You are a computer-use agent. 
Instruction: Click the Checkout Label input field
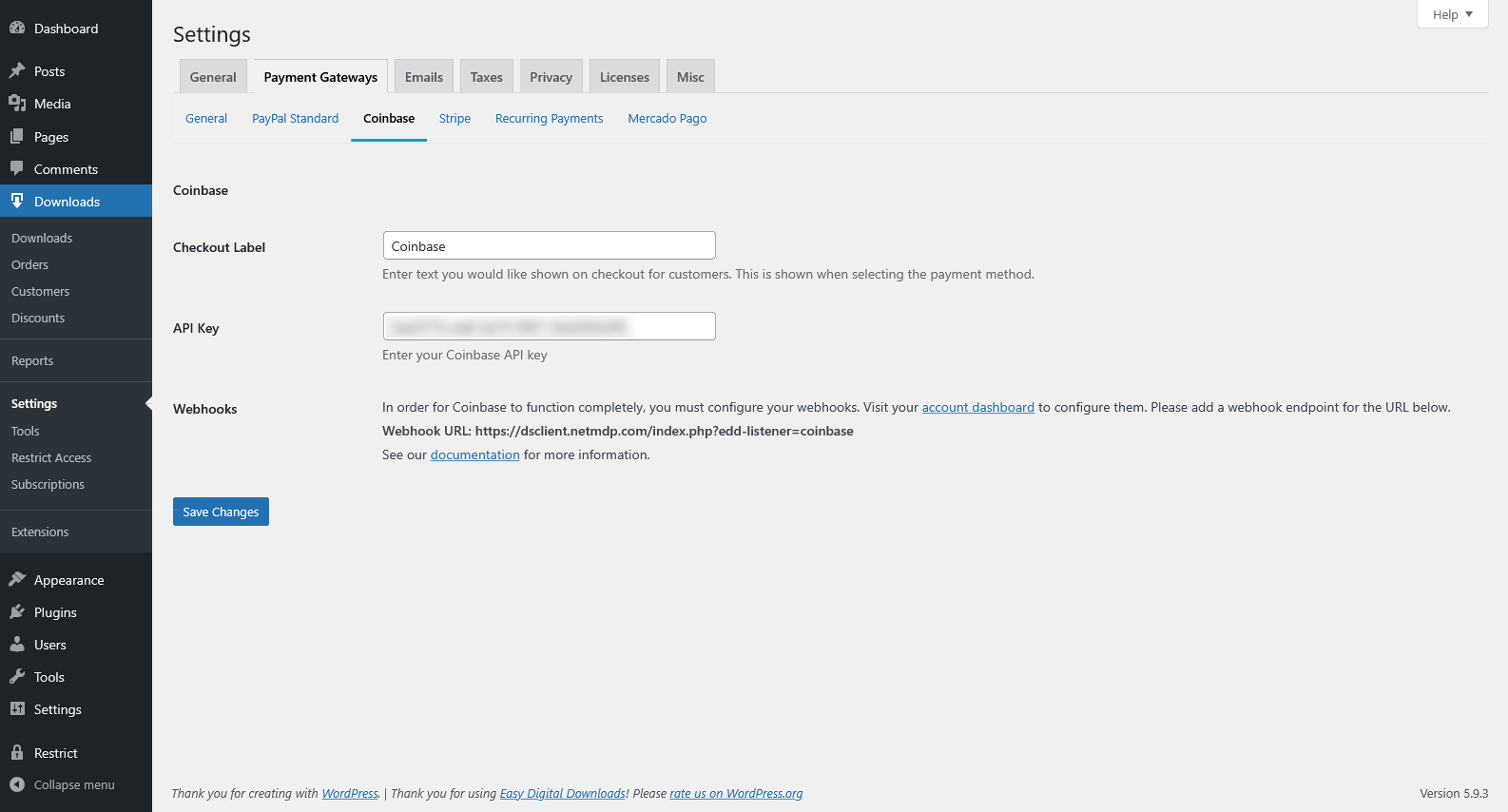tap(550, 245)
